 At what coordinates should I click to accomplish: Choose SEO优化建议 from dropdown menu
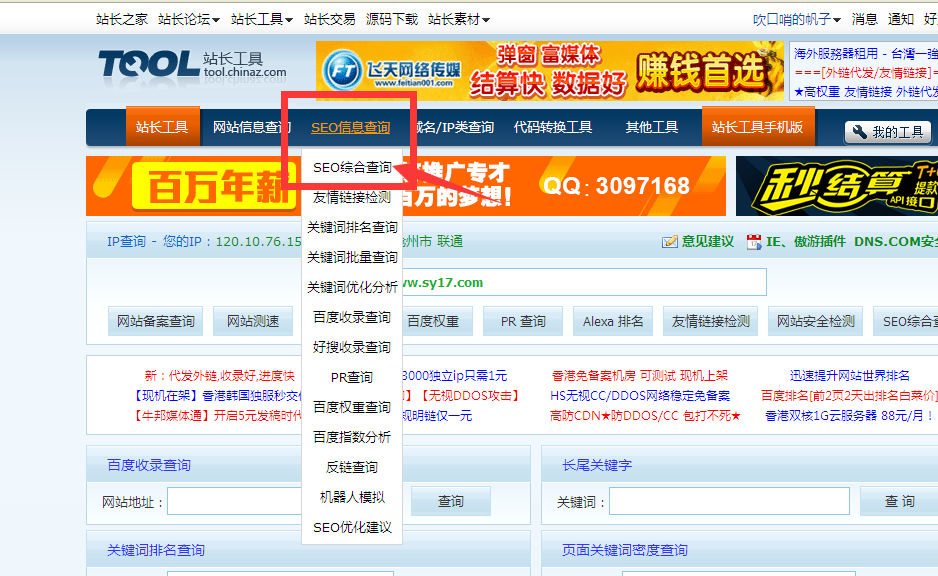click(352, 528)
